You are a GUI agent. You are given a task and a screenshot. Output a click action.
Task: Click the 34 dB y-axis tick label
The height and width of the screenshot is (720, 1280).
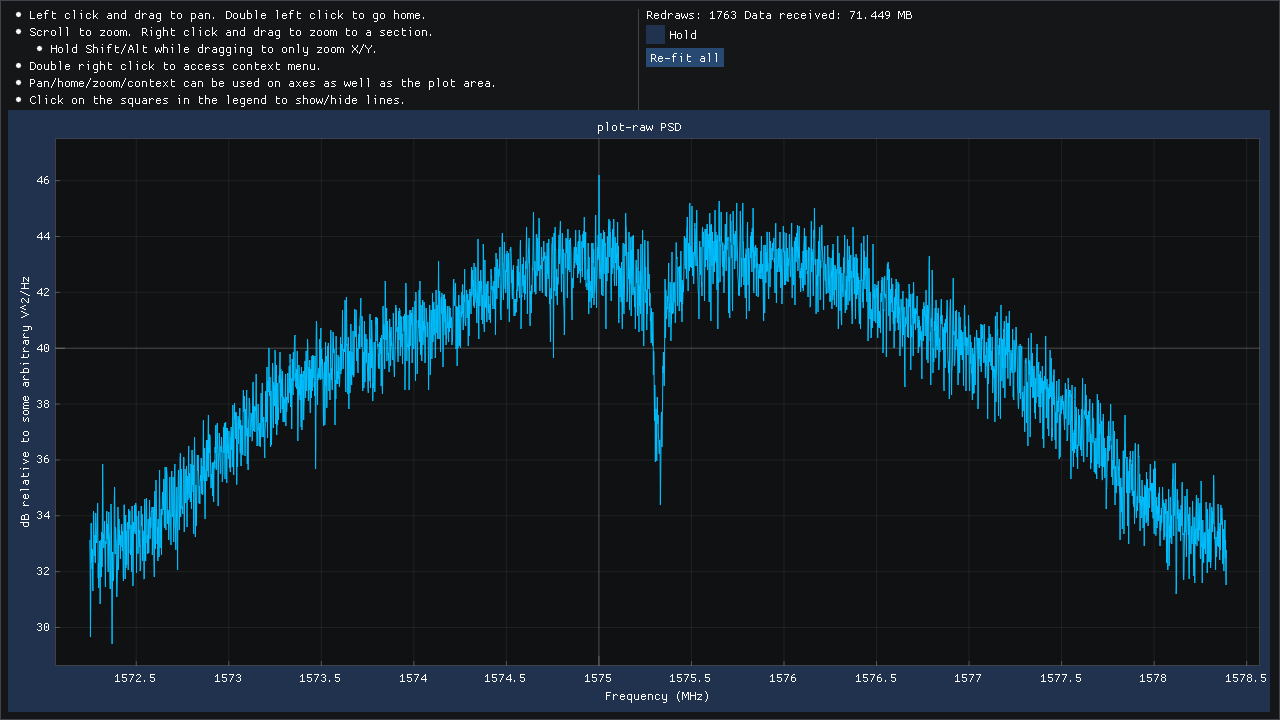tap(41, 516)
